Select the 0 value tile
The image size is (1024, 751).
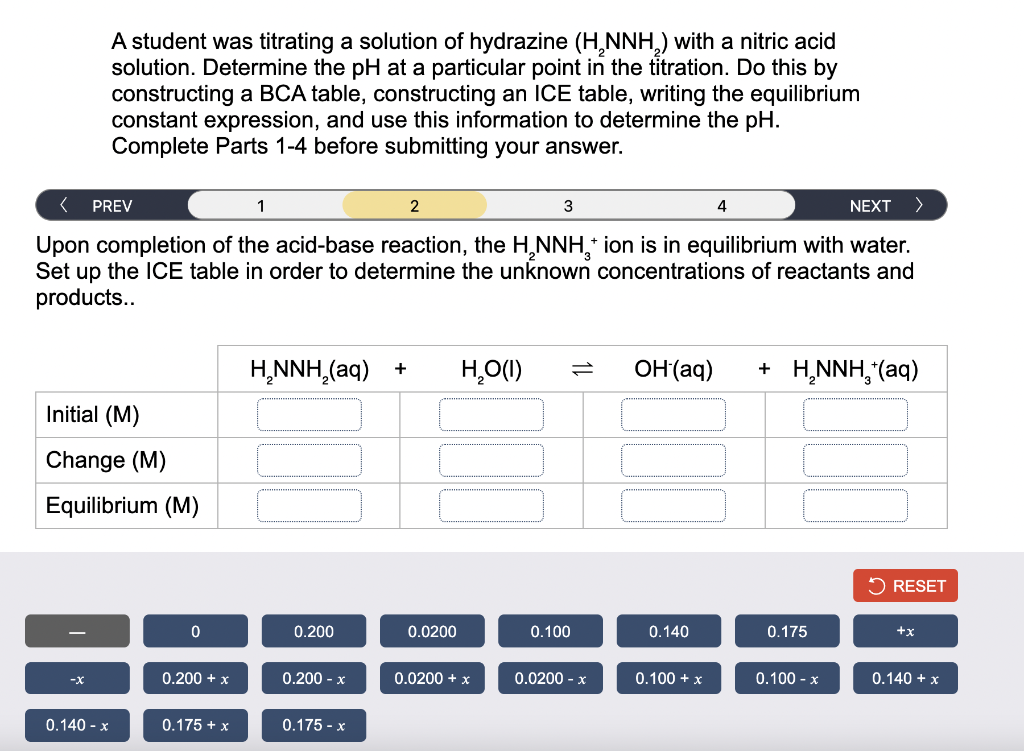coord(195,631)
